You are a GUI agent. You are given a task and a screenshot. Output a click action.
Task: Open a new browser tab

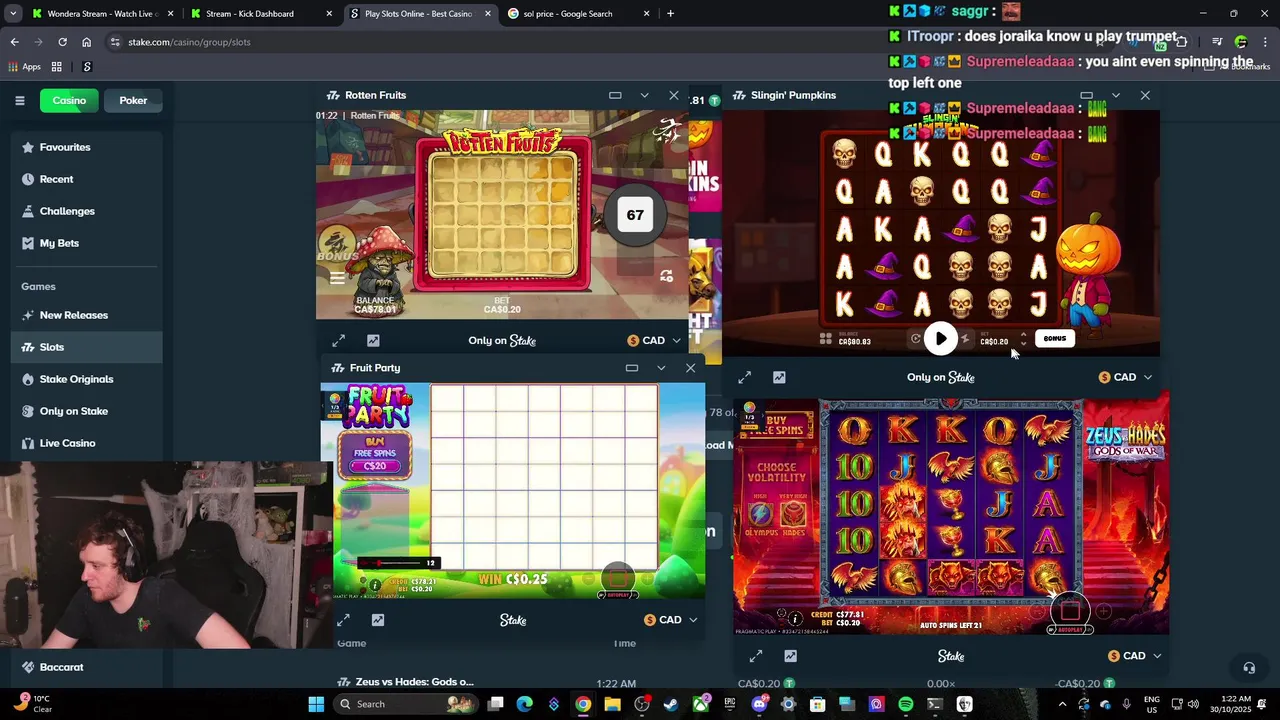[670, 14]
